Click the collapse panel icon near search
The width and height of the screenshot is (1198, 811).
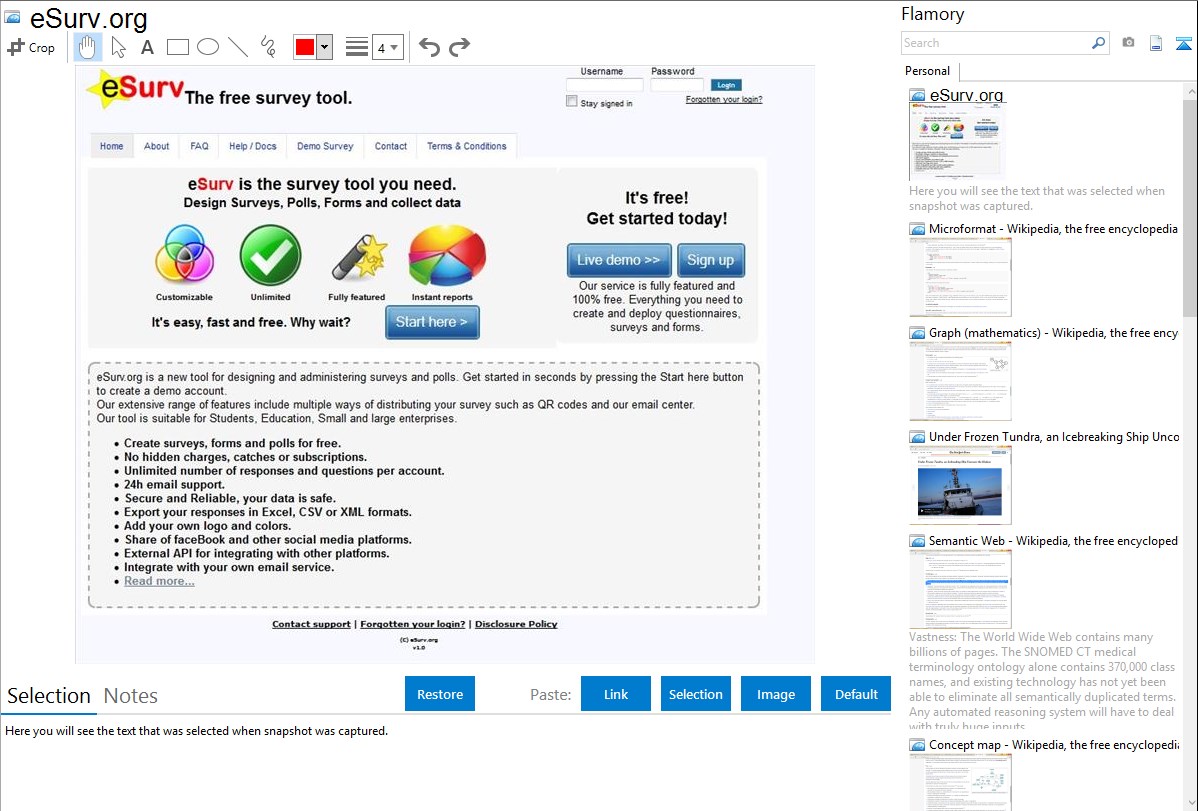pos(1183,43)
